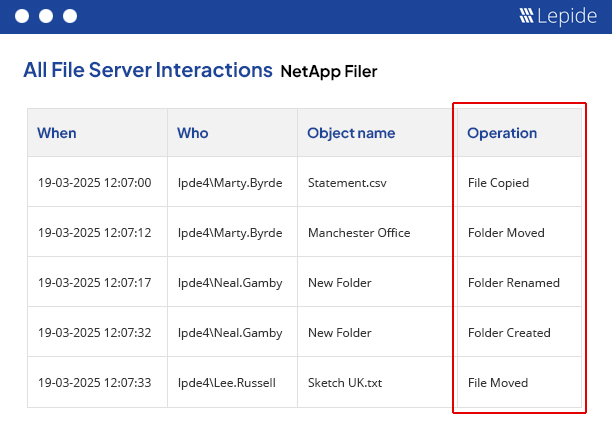Select the timestamp 19-03-2025 12:07:17
Viewport: 612px width, 430px height.
[94, 283]
